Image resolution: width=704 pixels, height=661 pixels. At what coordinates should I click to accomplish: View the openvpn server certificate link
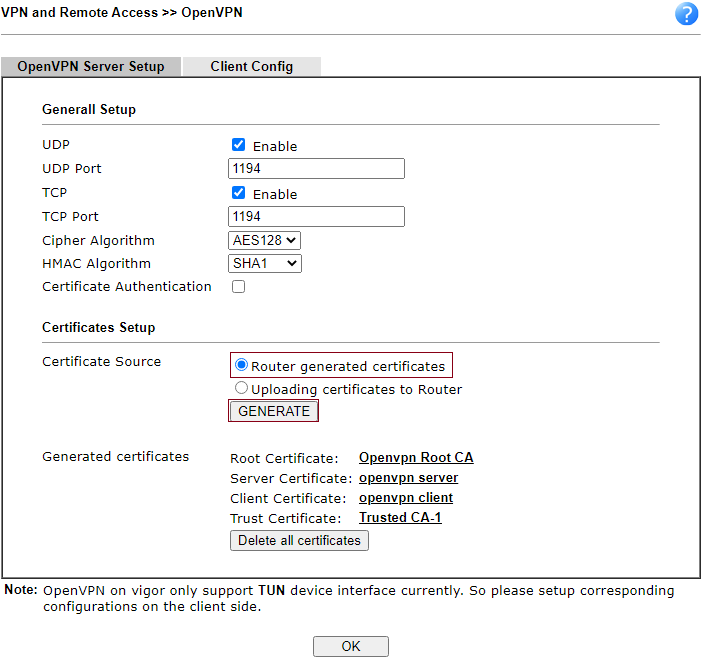pos(408,478)
